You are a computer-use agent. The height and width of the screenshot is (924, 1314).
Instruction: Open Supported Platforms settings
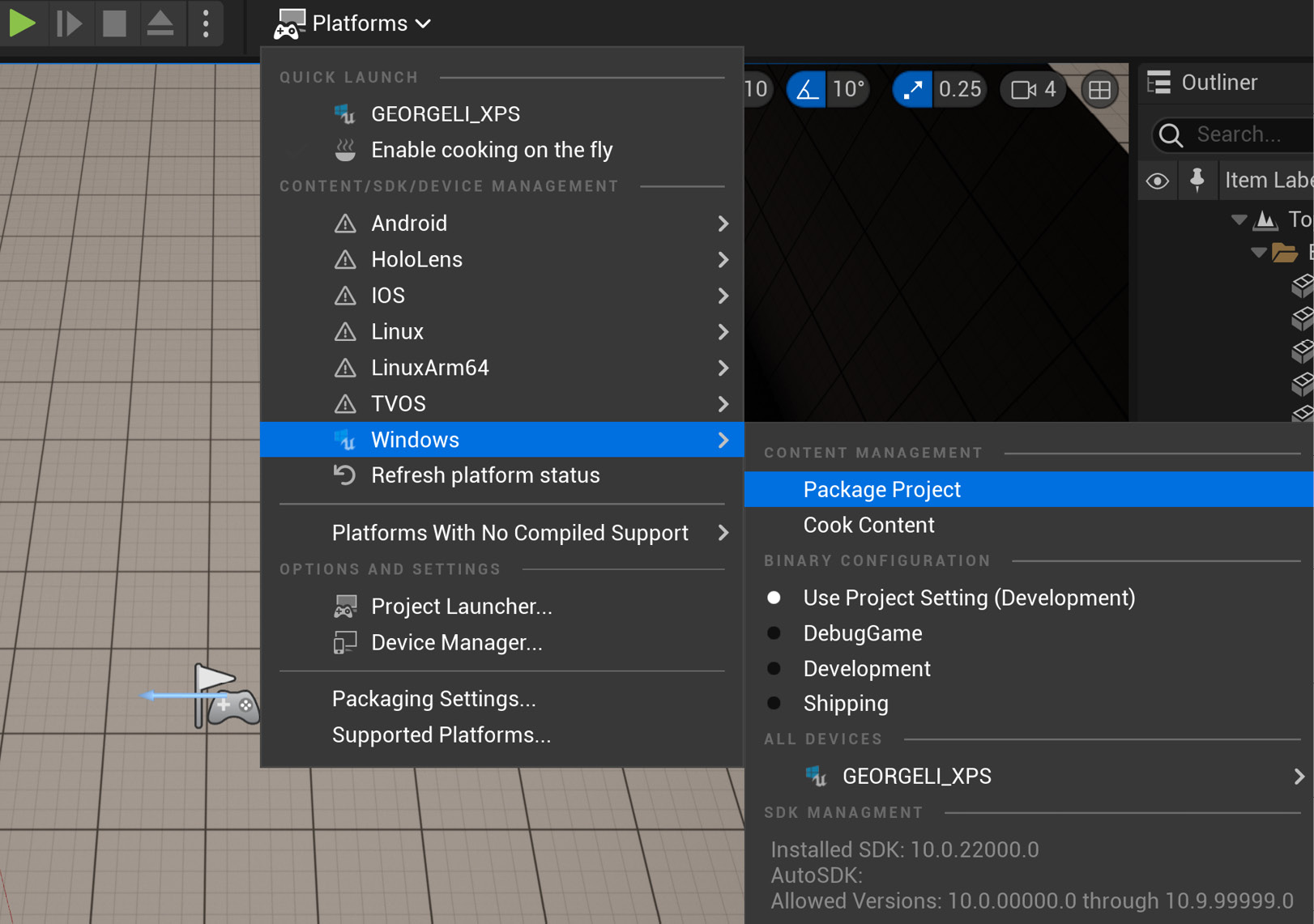[501, 735]
